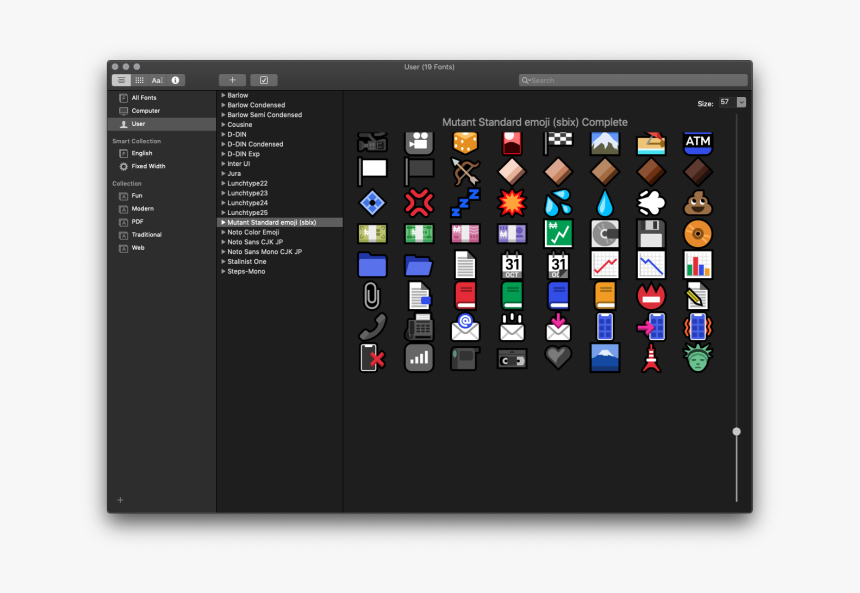Screen dimensions: 860x593
Task: Open the Modern collection
Action: [x=161, y=209]
